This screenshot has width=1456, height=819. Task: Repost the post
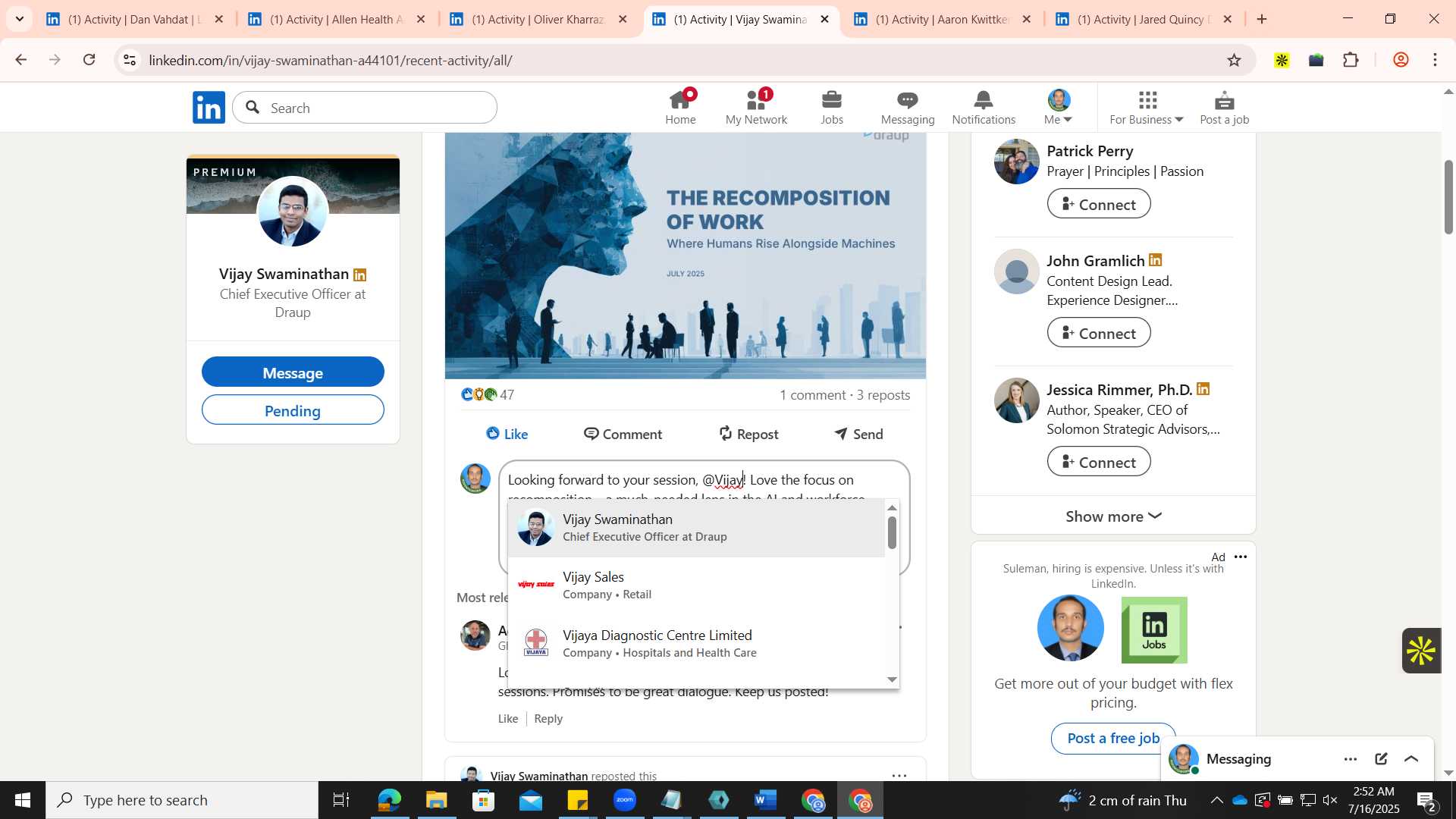pos(748,434)
